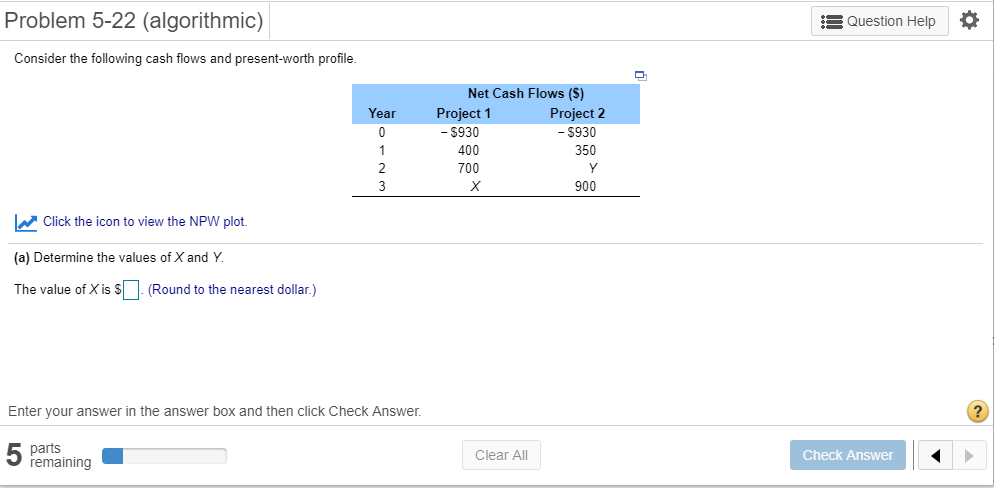Go to next part arrow
Viewport: 994px width, 488px height.
969,455
